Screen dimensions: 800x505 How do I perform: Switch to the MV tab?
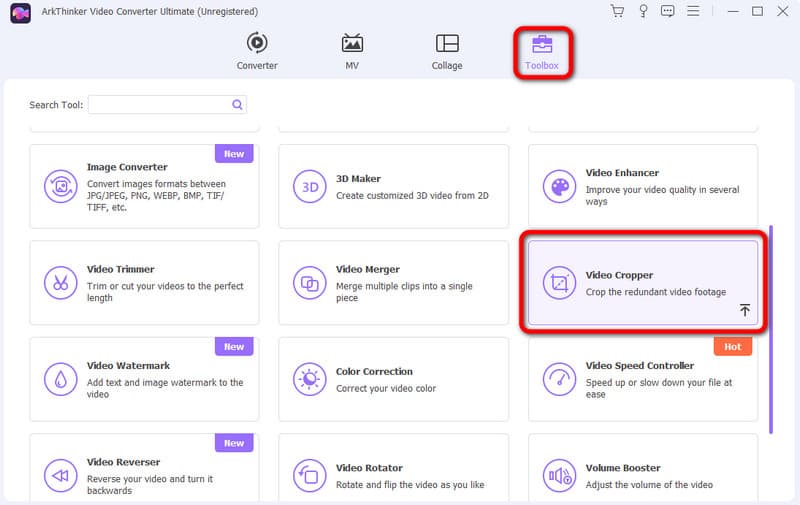point(352,51)
